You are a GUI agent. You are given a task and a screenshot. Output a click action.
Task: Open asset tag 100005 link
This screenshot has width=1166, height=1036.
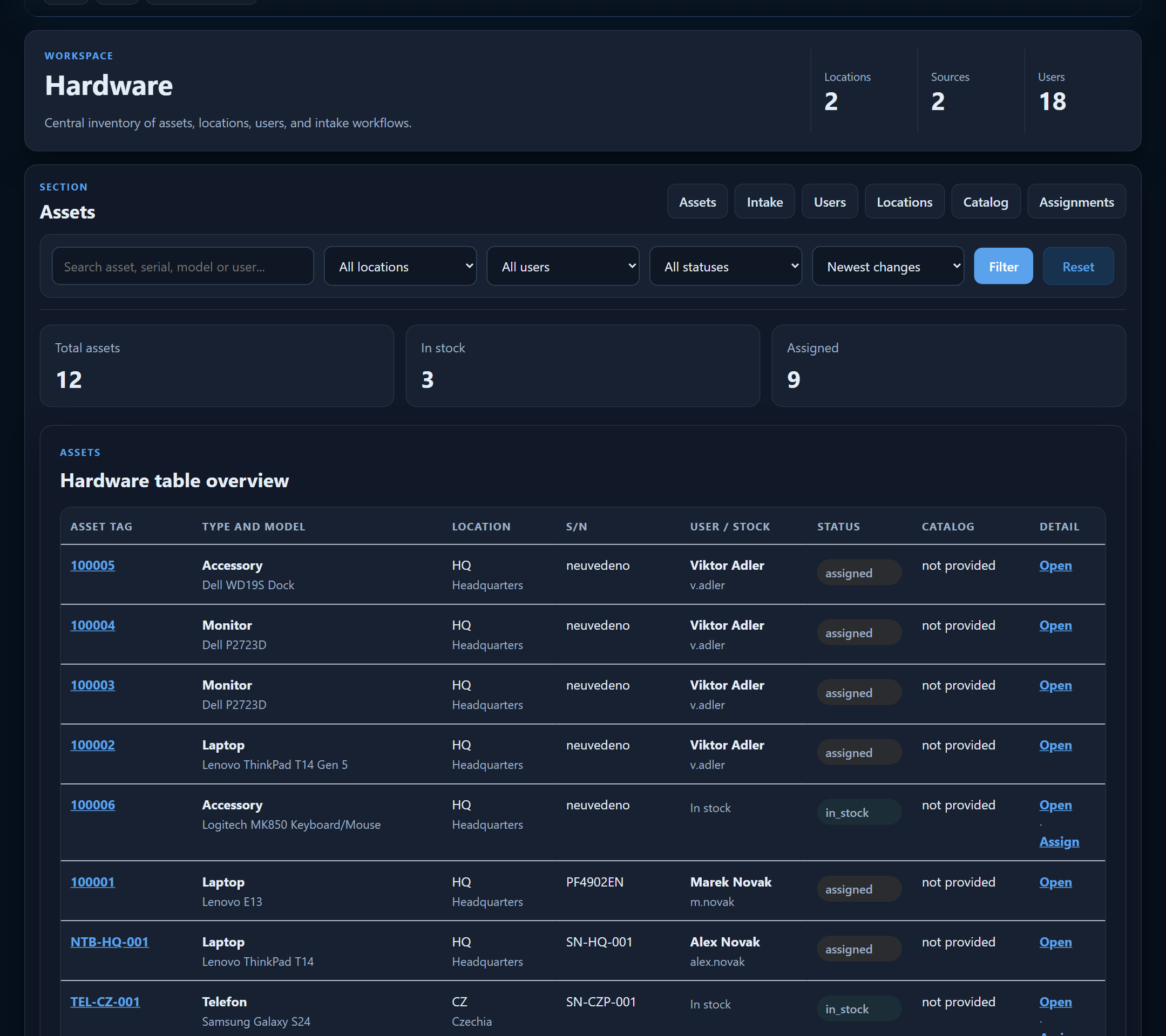(92, 565)
